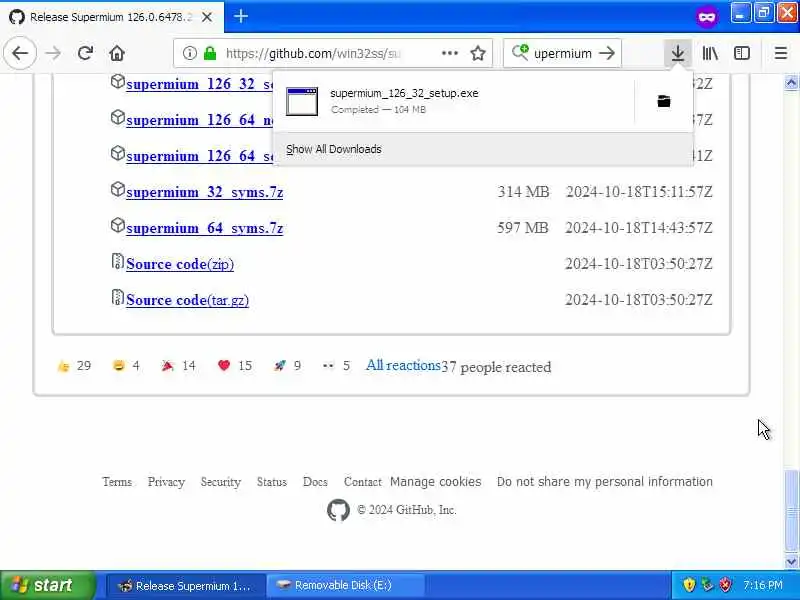Click the rocket reaction with 9
Viewport: 800px width, 600px height.
[x=287, y=366]
